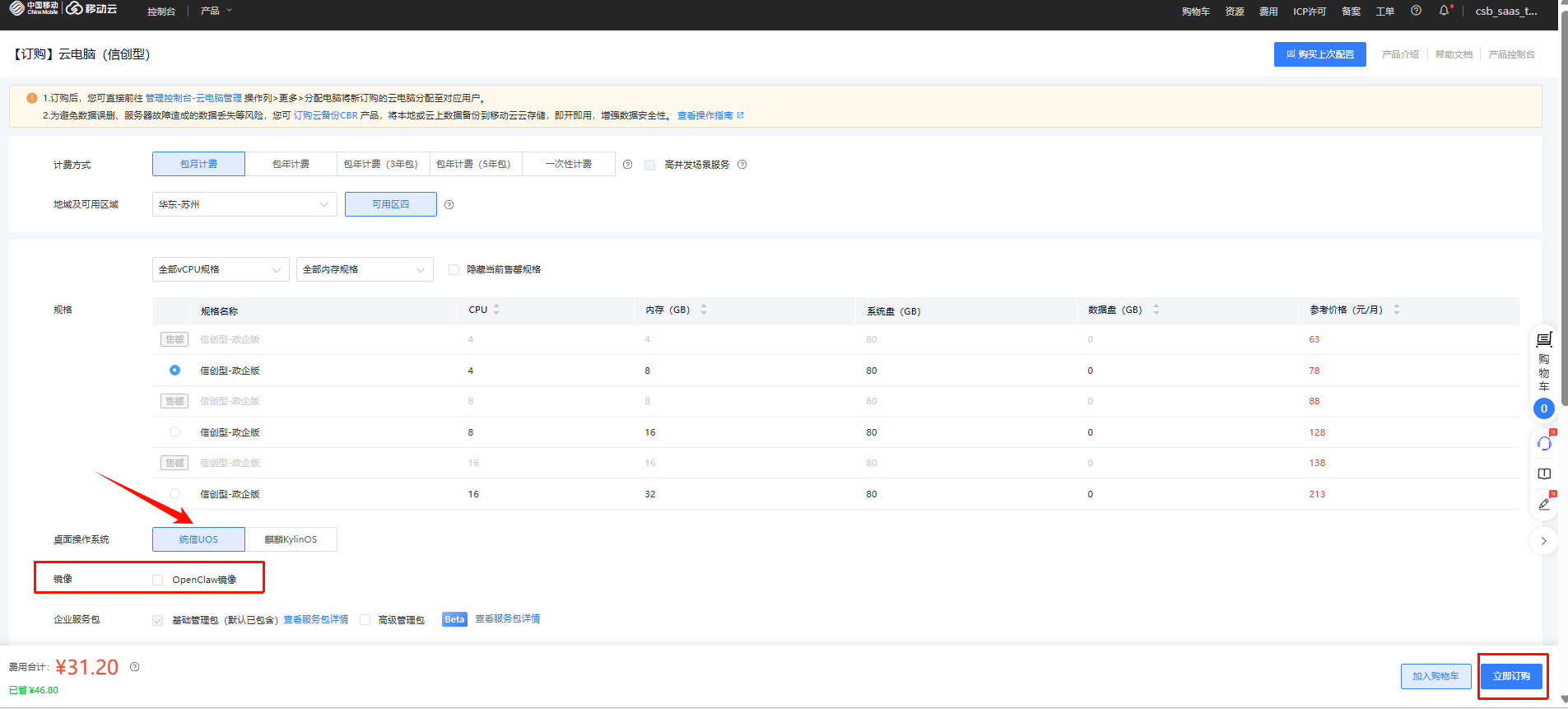1568x709 pixels.
Task: Choose 一次性计费 billing tab
Action: 568,164
